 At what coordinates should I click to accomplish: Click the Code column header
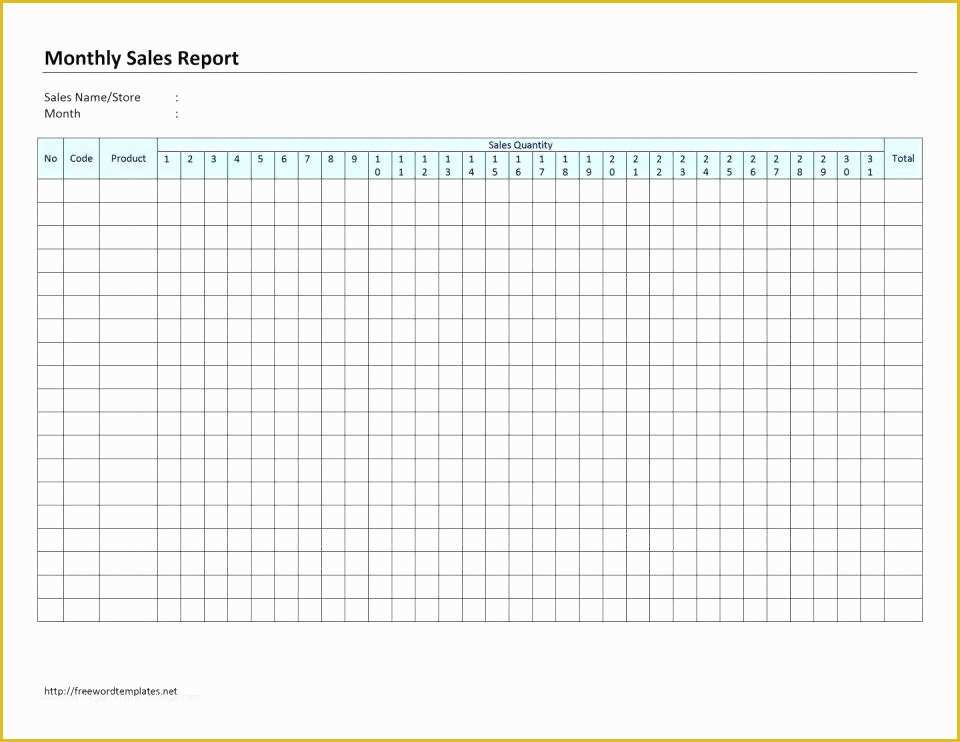[81, 159]
